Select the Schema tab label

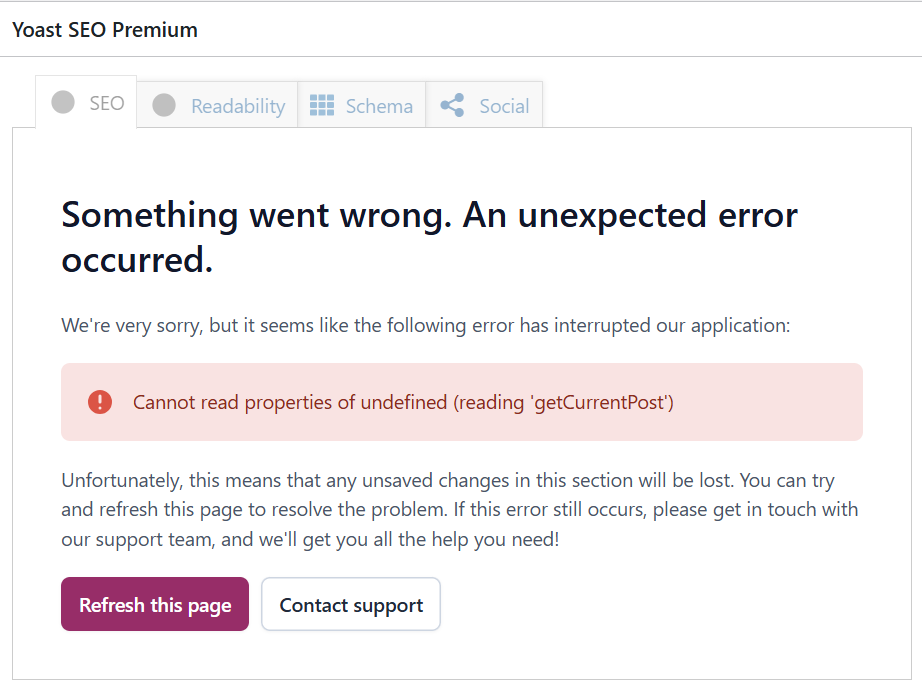[379, 106]
